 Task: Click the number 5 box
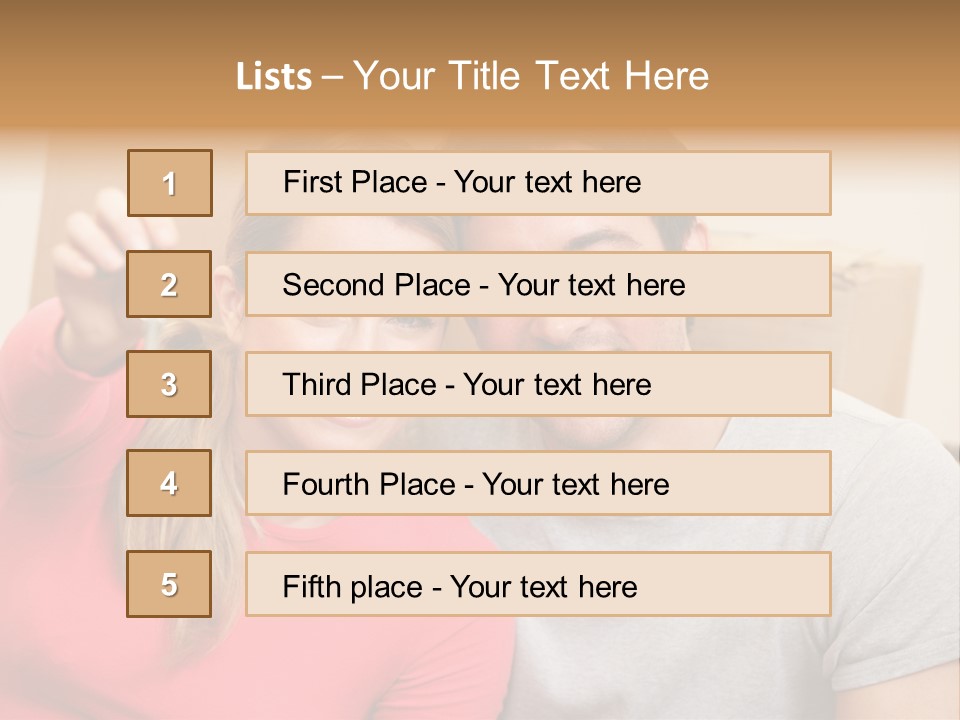pos(169,584)
